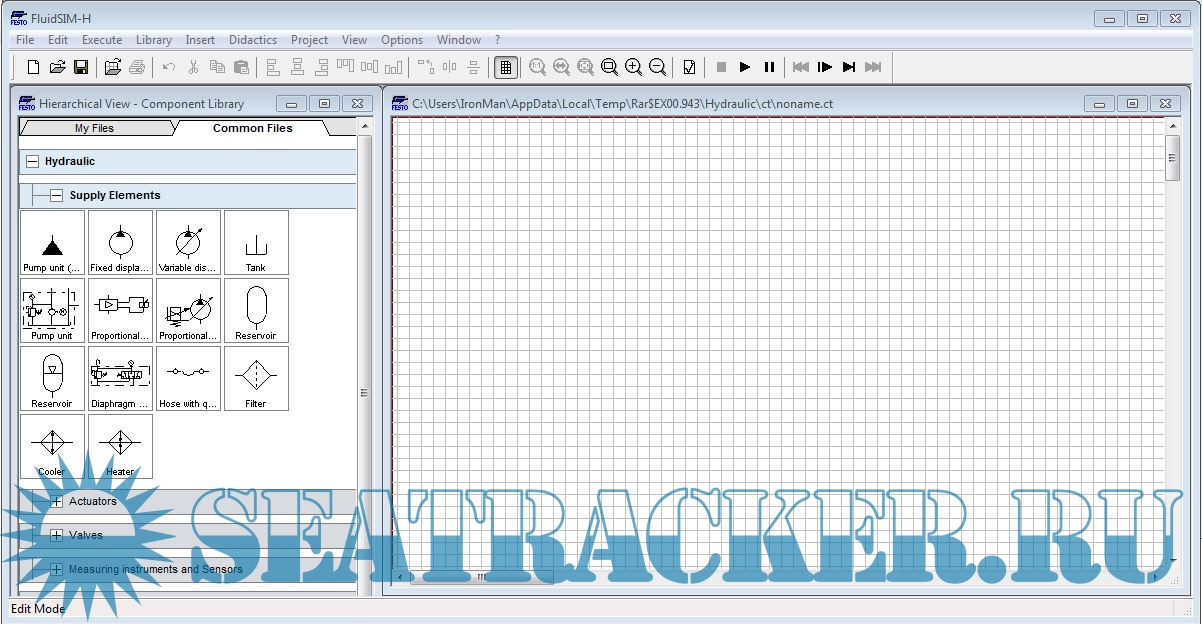
Task: Run the check circuit drawing tool
Action: click(689, 67)
